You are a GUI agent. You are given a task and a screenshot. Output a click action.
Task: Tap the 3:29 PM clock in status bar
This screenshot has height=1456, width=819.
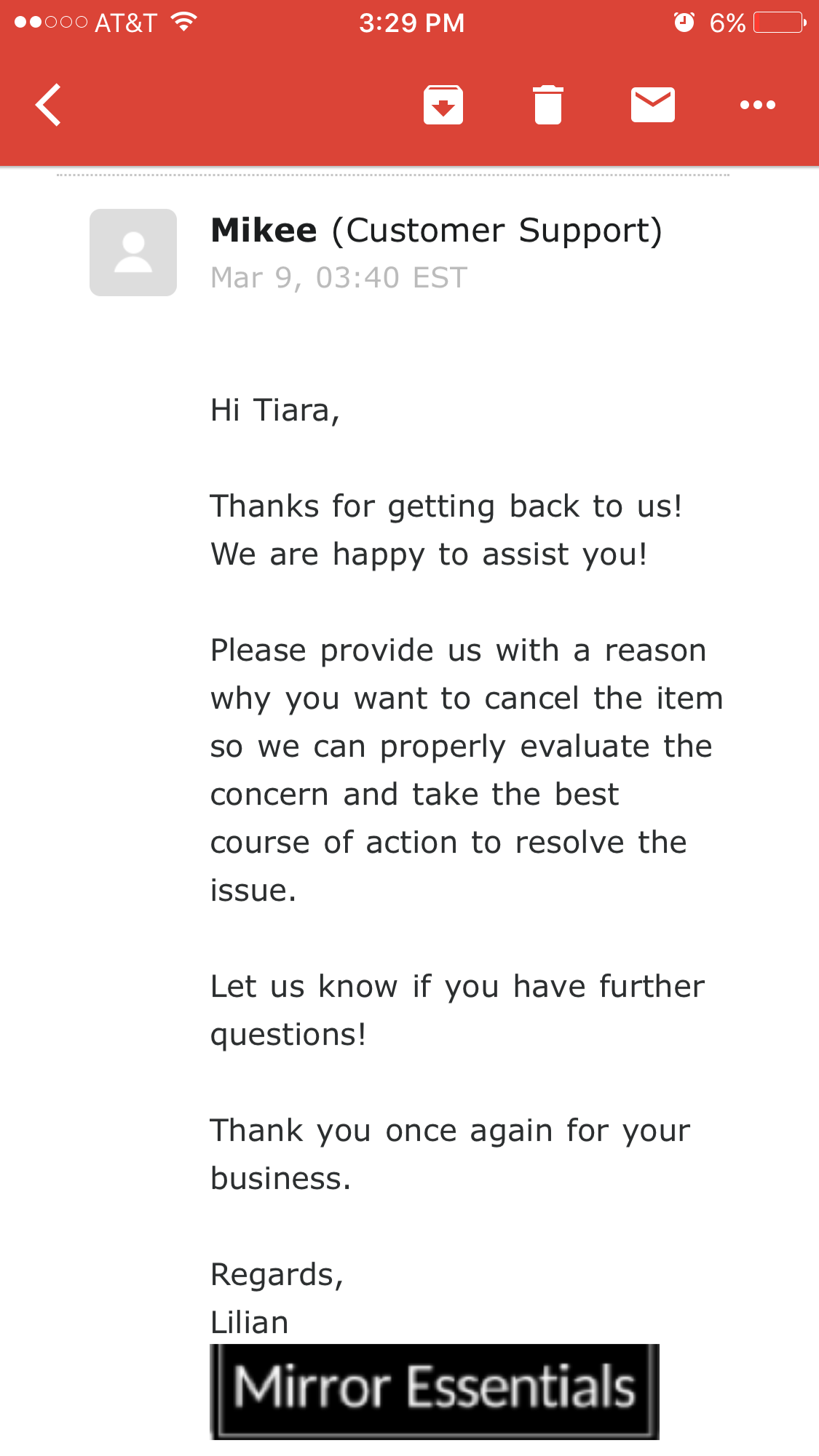pos(411,23)
